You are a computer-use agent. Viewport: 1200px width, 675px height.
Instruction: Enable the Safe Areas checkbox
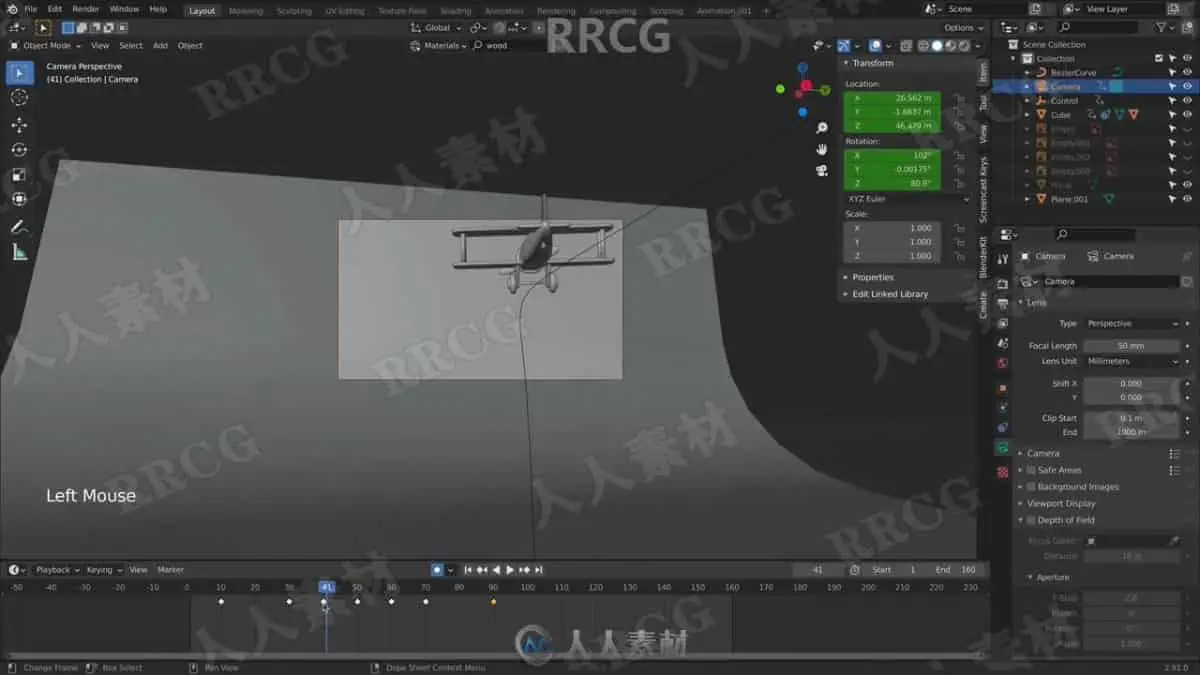click(1032, 470)
